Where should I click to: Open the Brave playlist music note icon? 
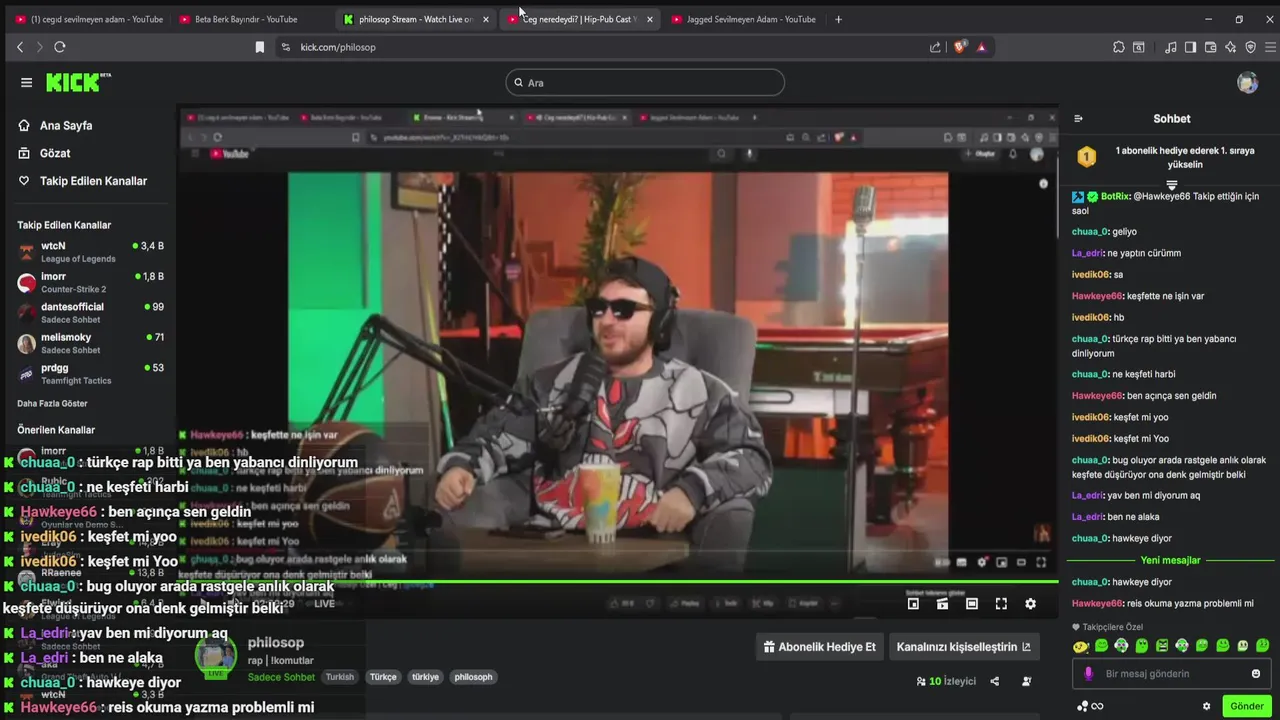(1170, 47)
